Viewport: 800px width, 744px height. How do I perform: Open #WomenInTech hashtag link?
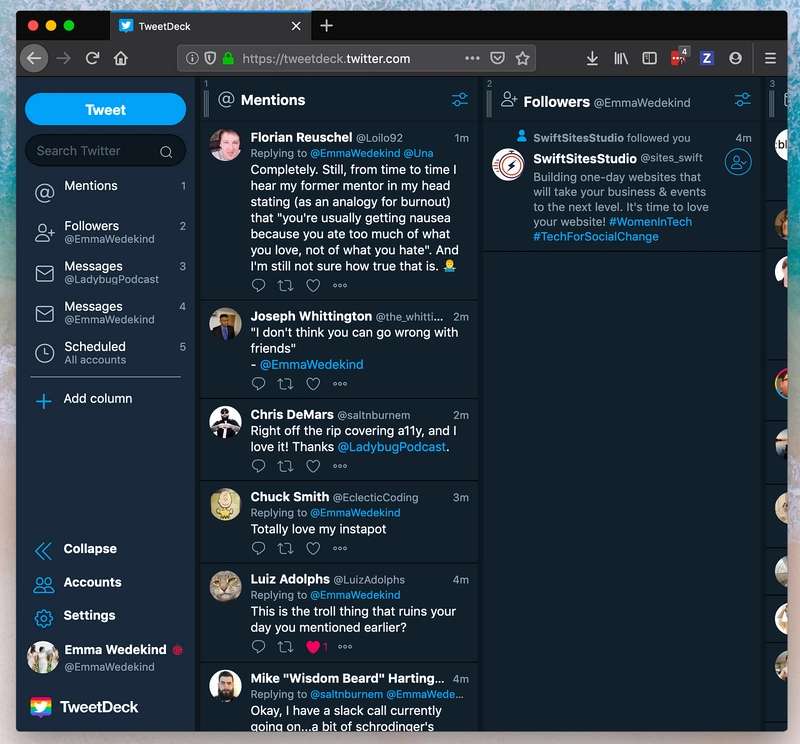pyautogui.click(x=651, y=222)
